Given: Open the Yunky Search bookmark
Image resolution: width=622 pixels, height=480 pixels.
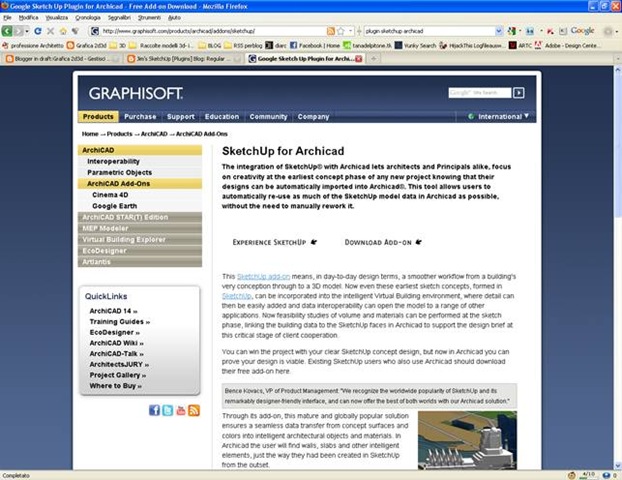Looking at the screenshot, I should [x=415, y=46].
